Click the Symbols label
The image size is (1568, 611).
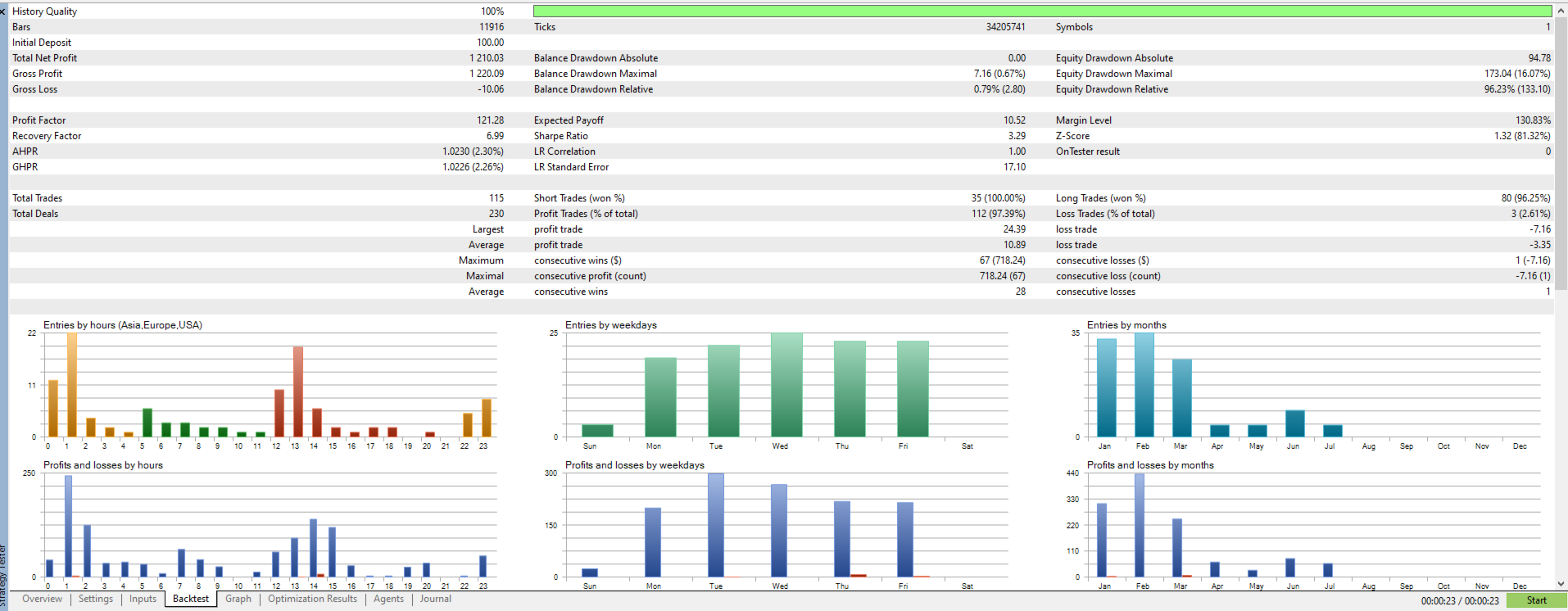pyautogui.click(x=1074, y=27)
